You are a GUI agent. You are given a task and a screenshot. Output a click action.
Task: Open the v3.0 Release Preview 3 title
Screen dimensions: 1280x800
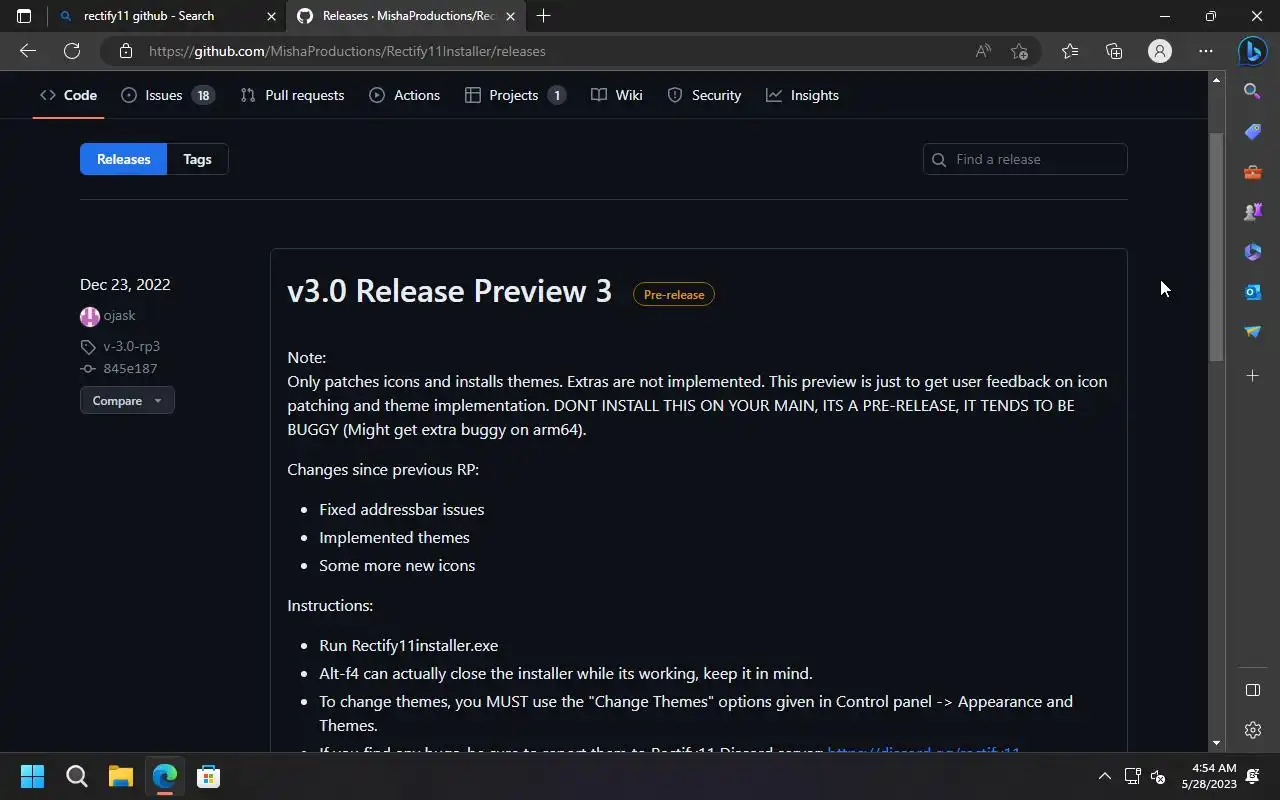[x=449, y=291]
